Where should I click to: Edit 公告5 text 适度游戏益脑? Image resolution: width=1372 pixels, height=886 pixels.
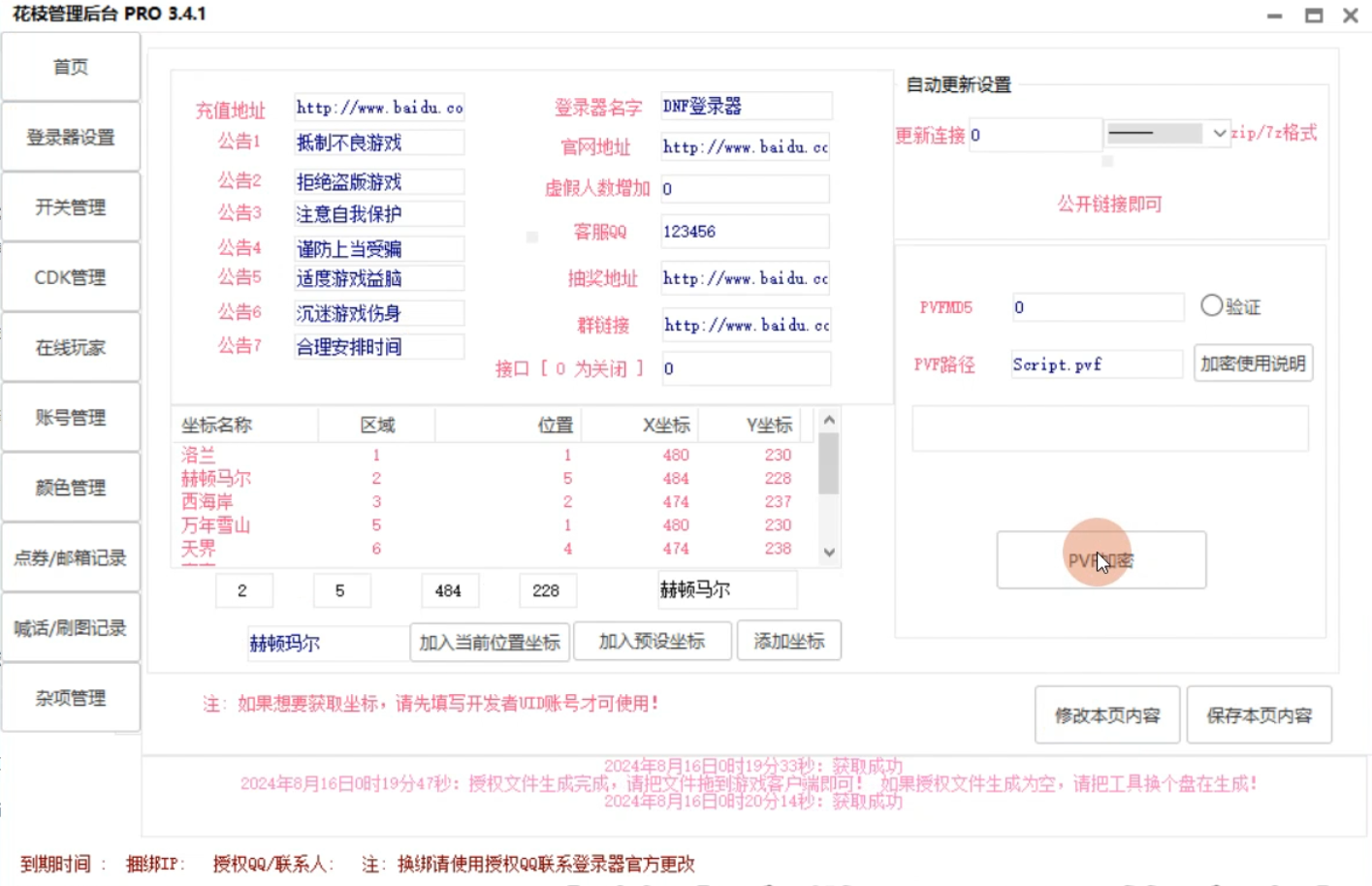(379, 278)
